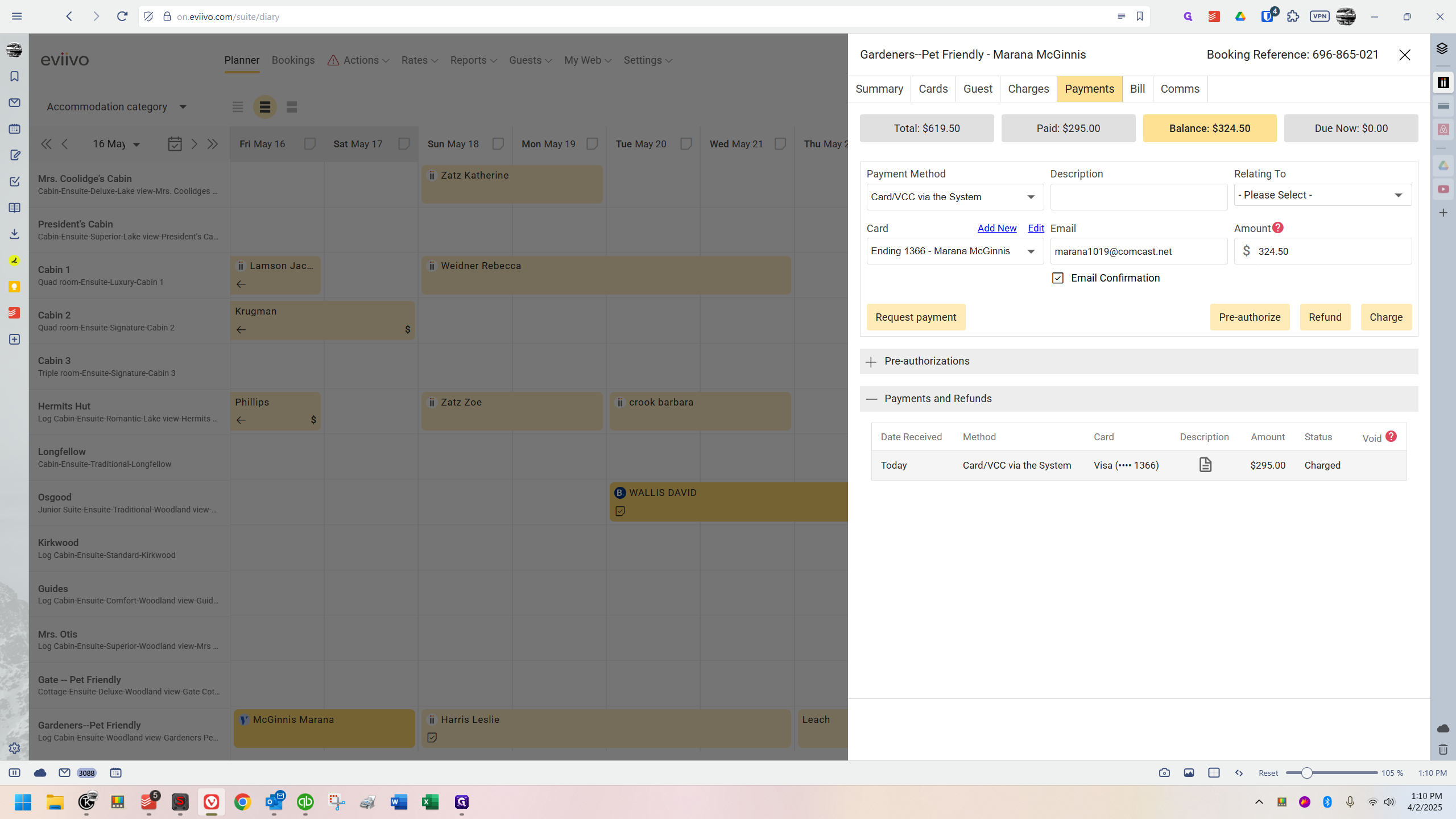
Task: Select the compact row density view icon
Action: (238, 107)
